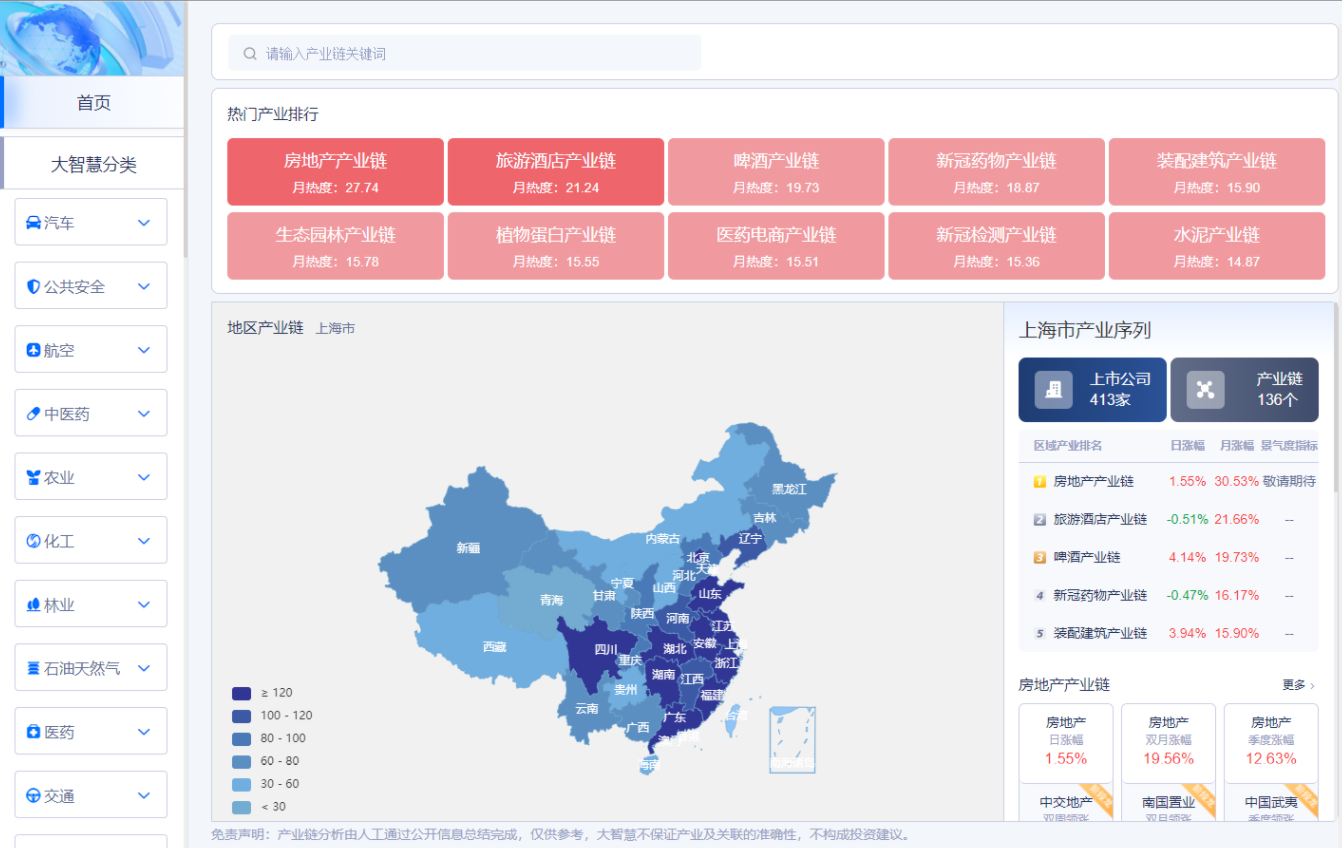Focus the 产业链 keyword search field
The height and width of the screenshot is (848, 1342).
click(465, 53)
